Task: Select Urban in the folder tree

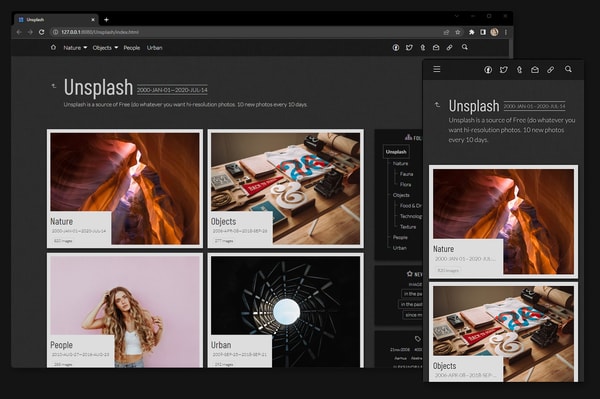Action: tap(399, 248)
